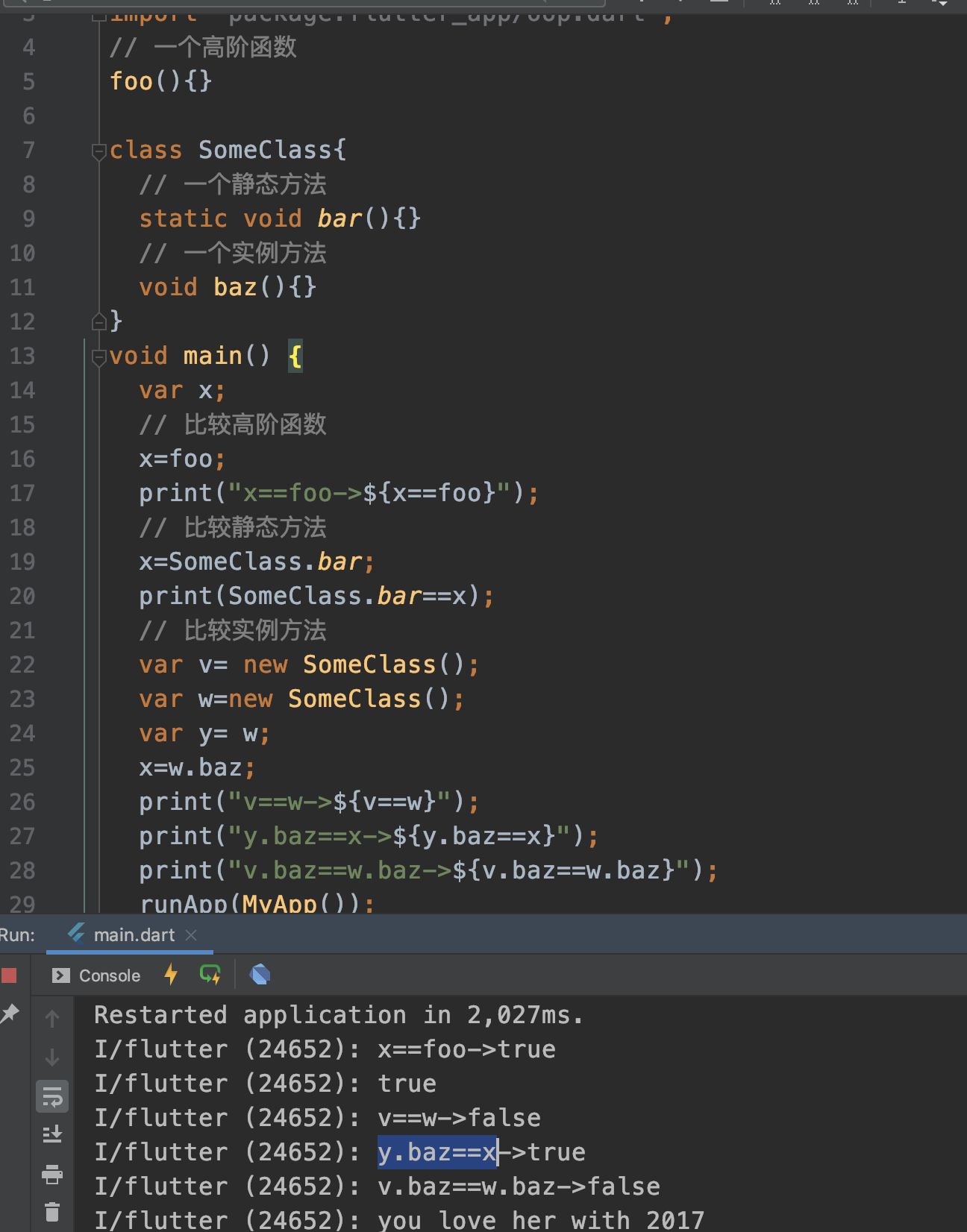Viewport: 967px width, 1232px height.
Task: Click comment '// 比较实例方法'
Action: (233, 630)
